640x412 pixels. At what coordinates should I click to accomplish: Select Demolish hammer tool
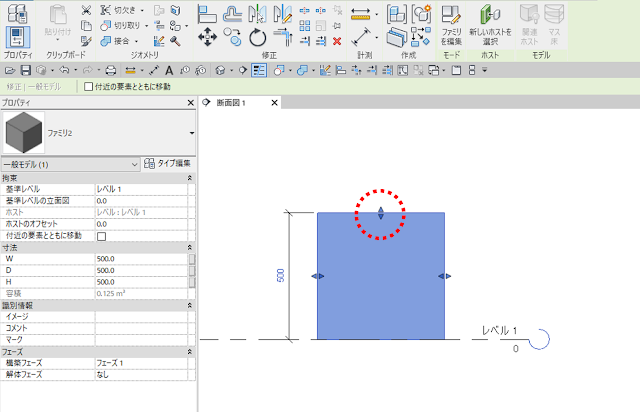[x=176, y=41]
